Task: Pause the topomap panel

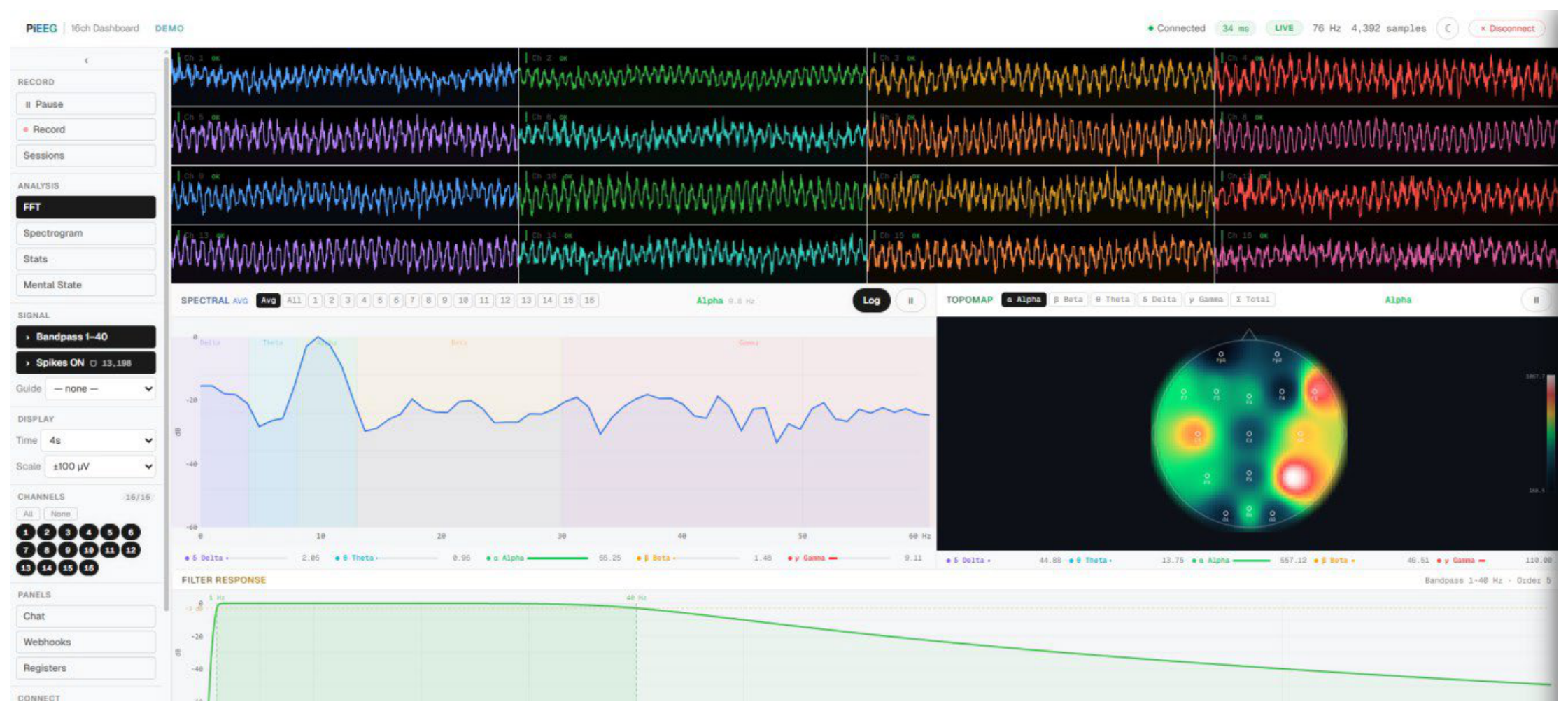Action: point(1536,300)
